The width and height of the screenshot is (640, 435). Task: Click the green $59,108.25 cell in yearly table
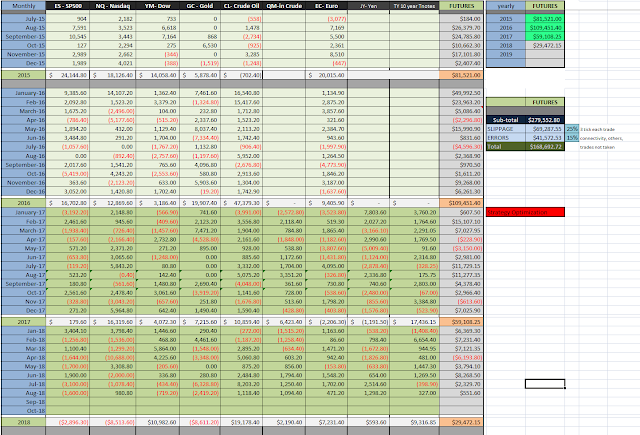pos(545,36)
